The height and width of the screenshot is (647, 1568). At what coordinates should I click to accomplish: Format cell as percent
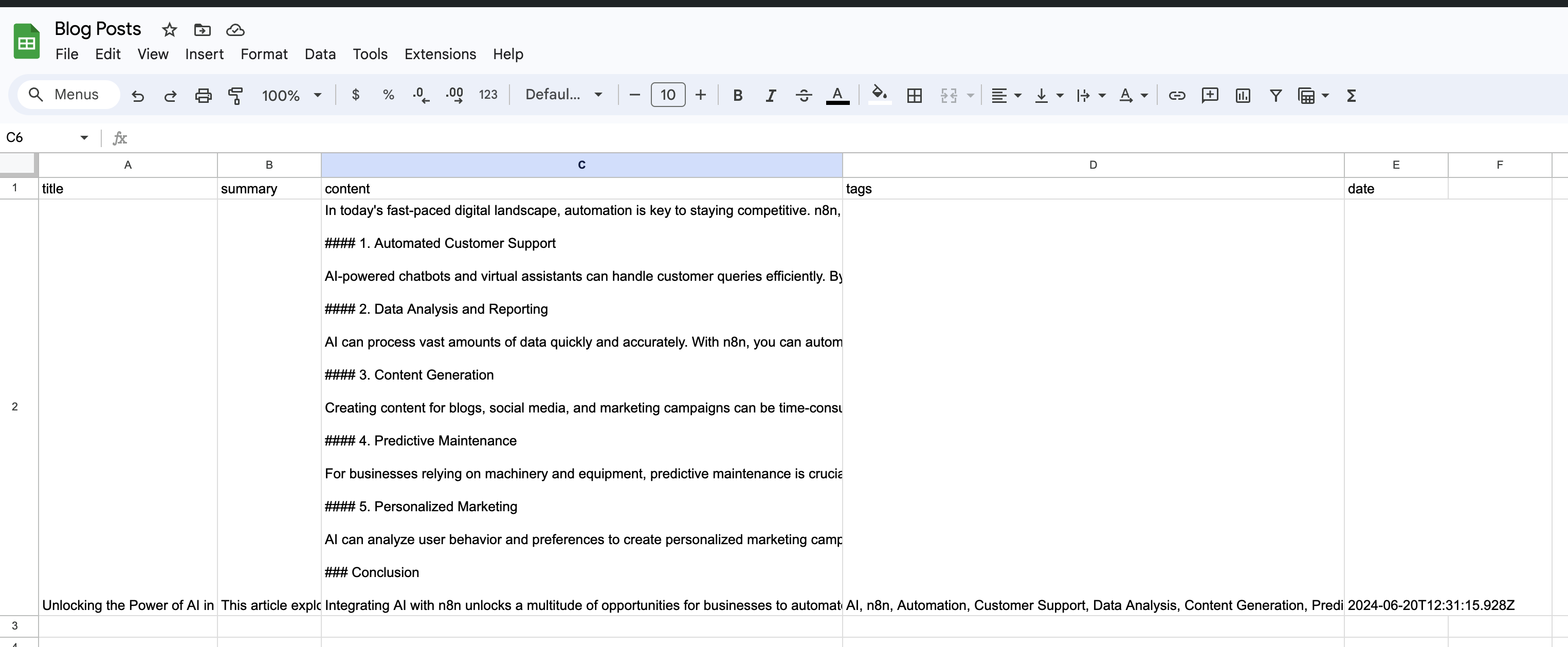388,95
